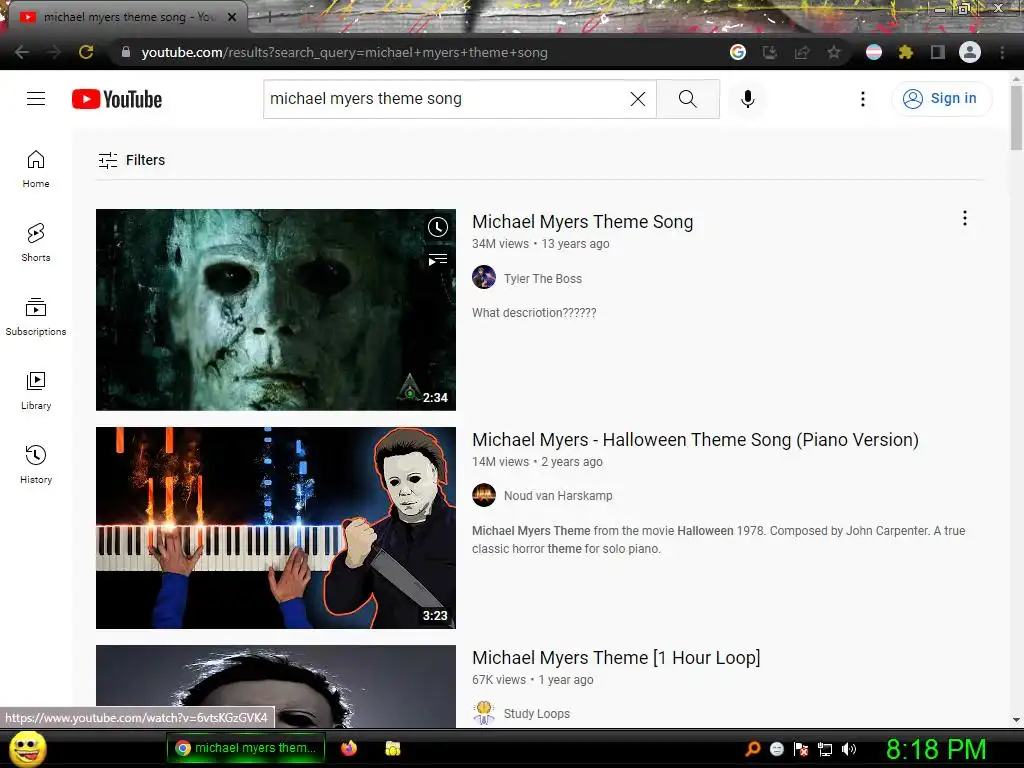The image size is (1024, 768).
Task: Open the smiley start button
Action: click(28, 749)
